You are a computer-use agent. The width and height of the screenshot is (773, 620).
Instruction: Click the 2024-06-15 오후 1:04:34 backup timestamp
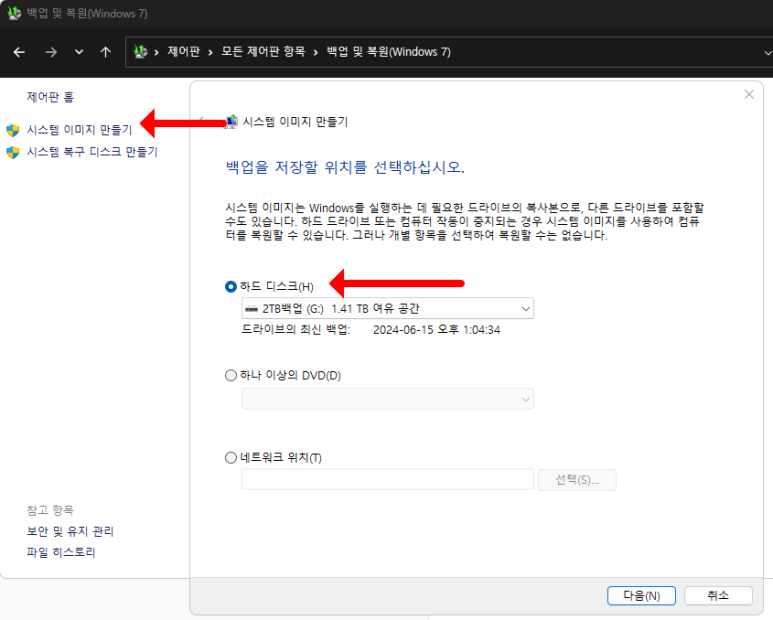[x=436, y=330]
